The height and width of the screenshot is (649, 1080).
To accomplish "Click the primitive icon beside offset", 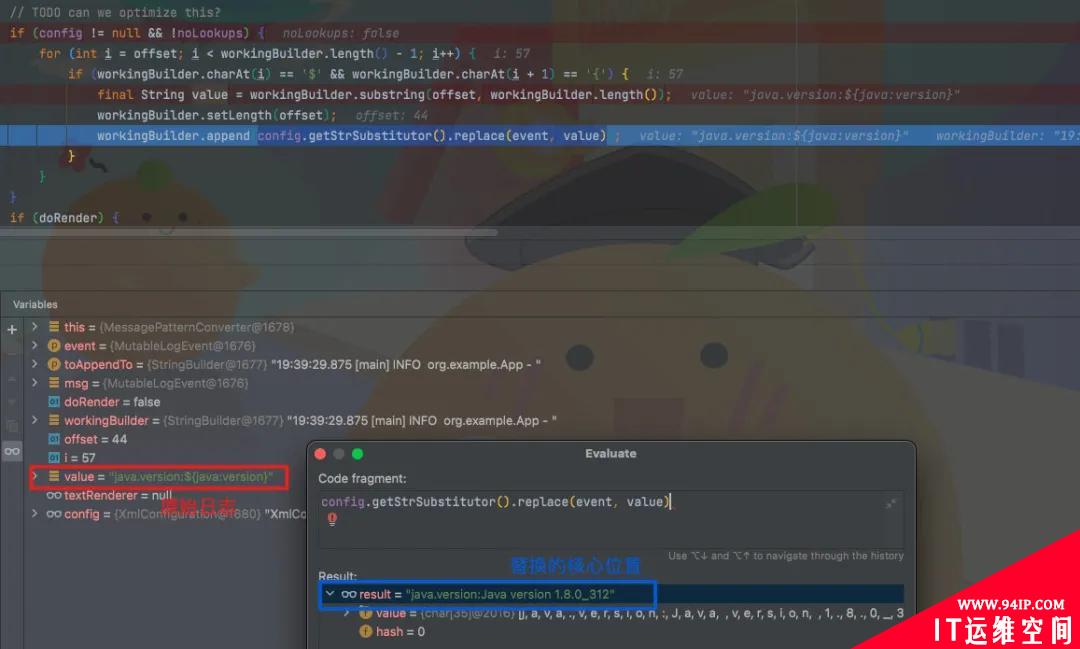I will [x=54, y=439].
